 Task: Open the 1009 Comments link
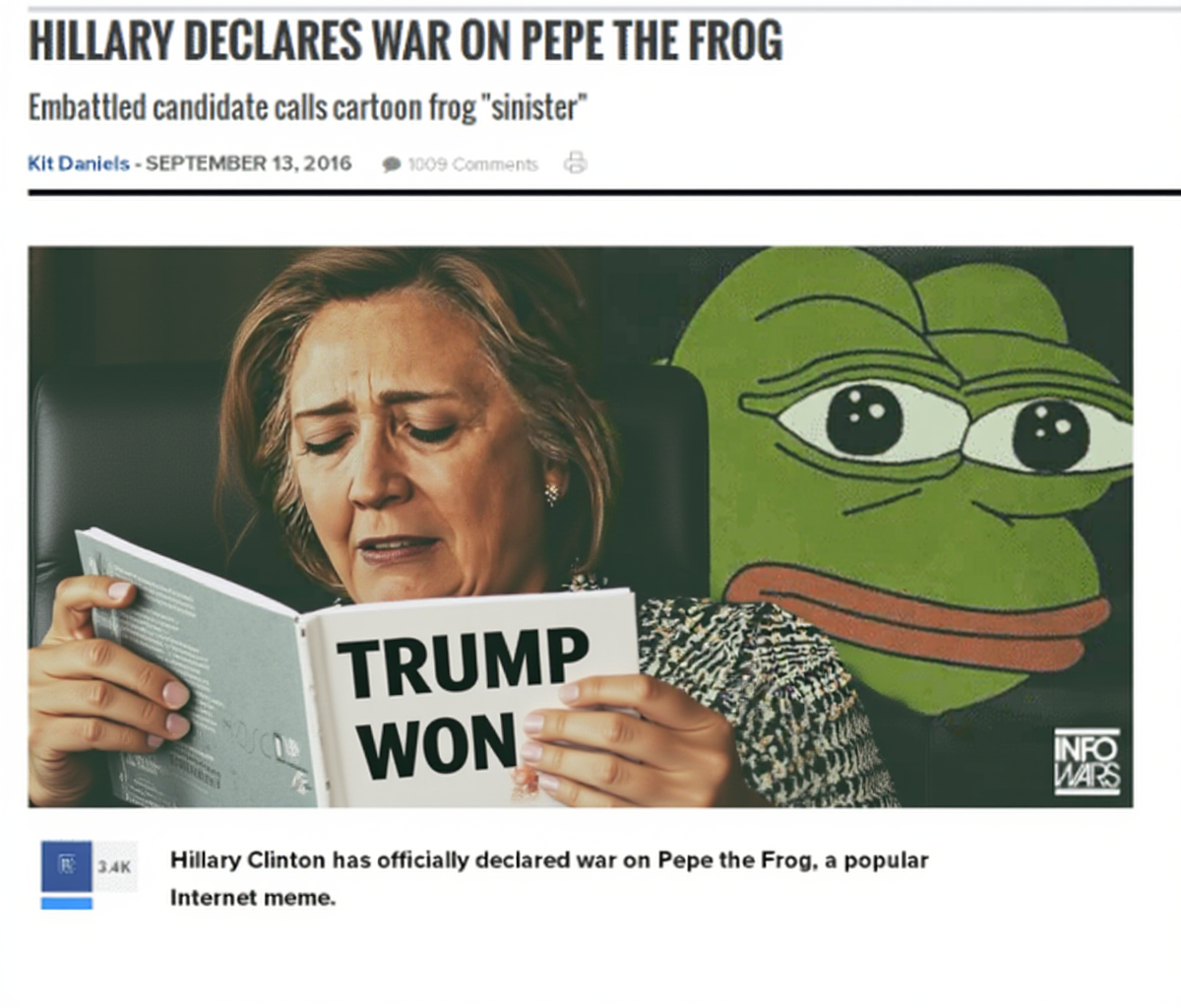click(472, 164)
